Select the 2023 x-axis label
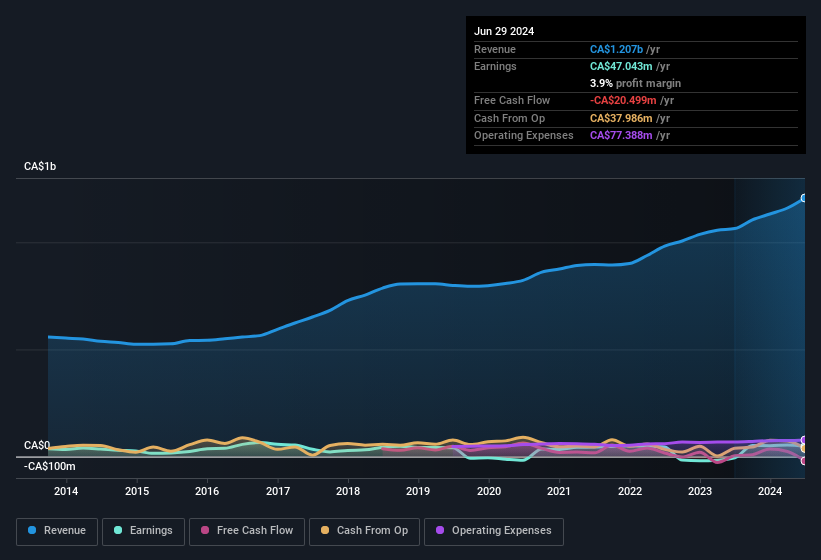This screenshot has height=560, width=821. tap(700, 491)
